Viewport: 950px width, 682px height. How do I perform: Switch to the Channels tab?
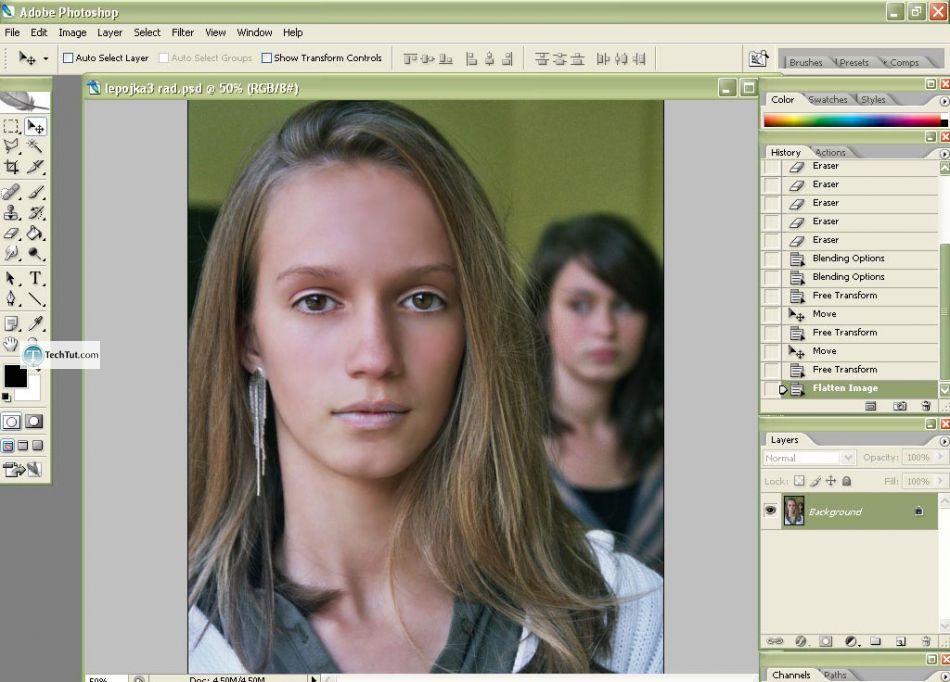pos(791,675)
